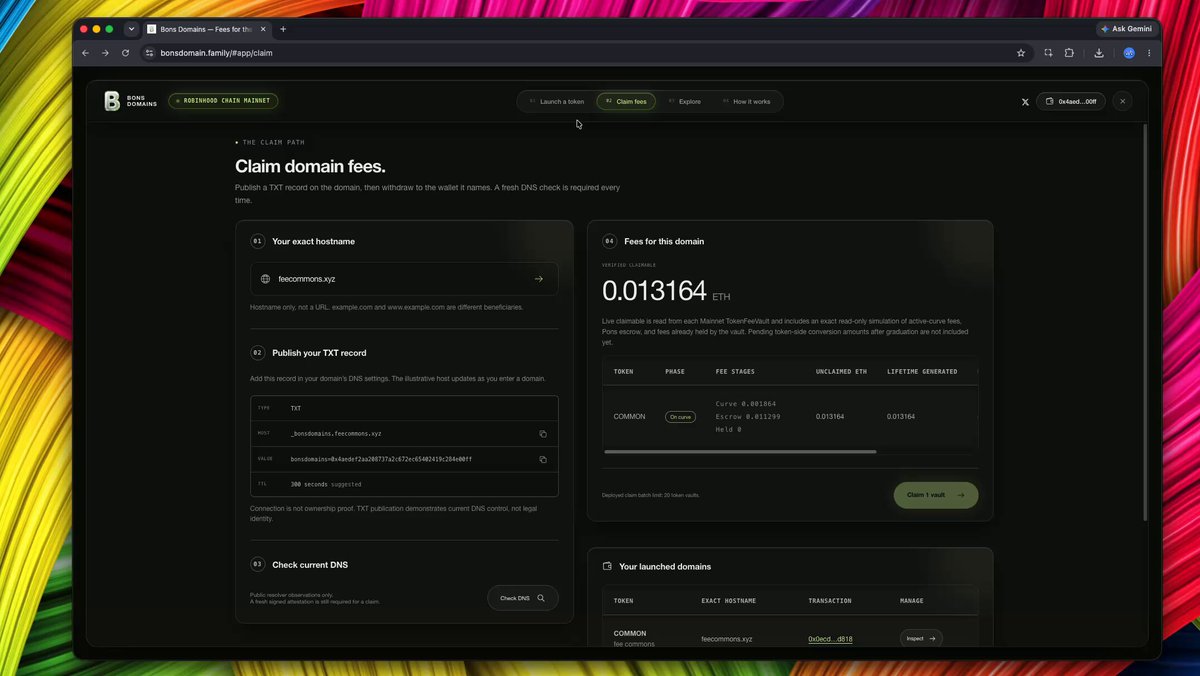Go to Launch a token tab
The image size is (1200, 676).
tap(556, 101)
